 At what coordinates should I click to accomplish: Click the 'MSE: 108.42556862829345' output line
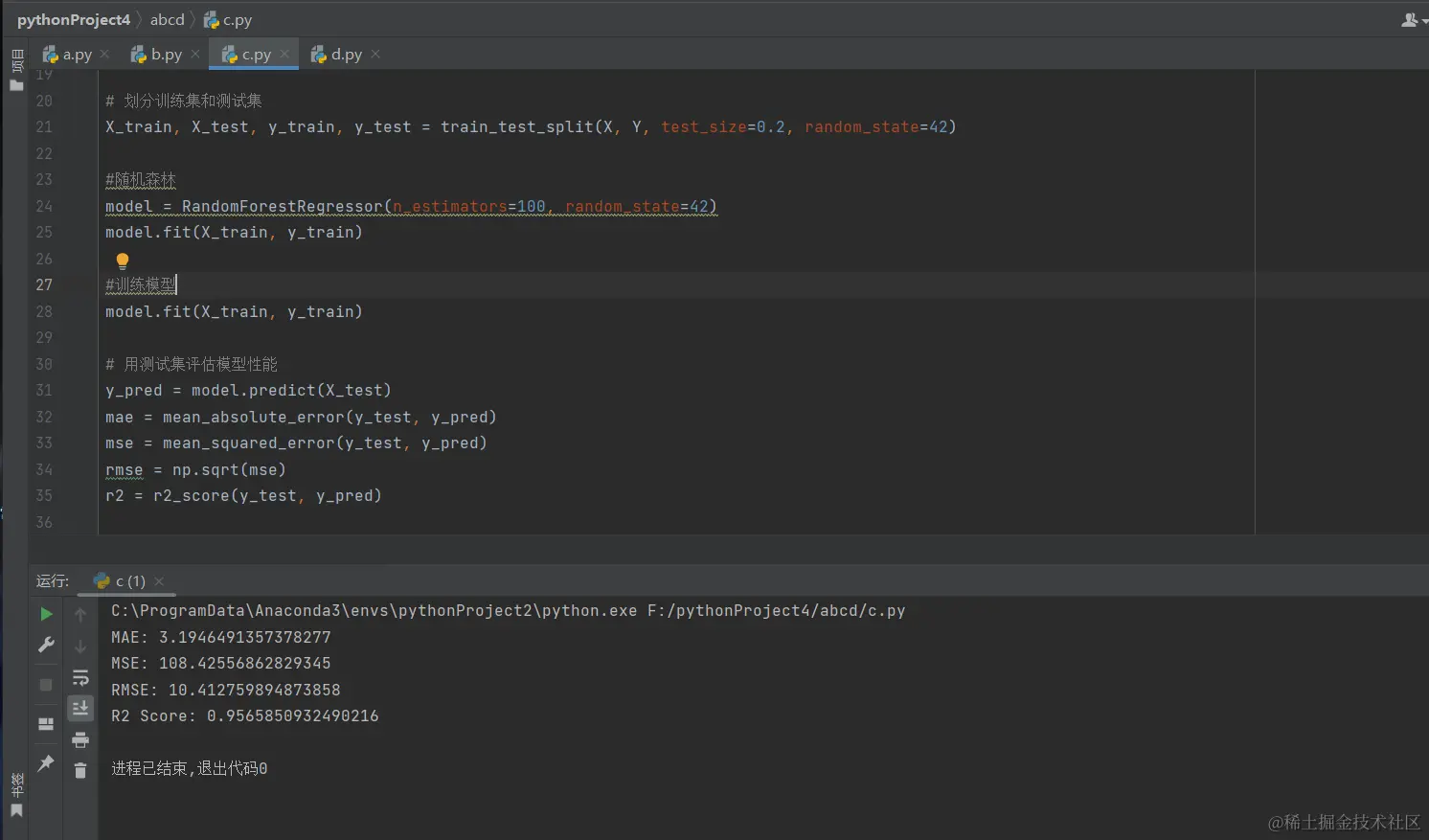click(x=221, y=663)
